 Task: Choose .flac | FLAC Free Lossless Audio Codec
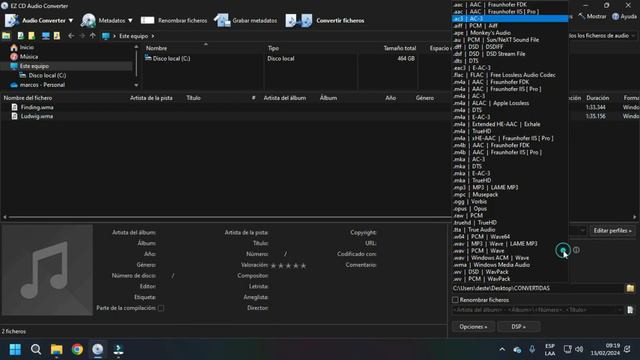pyautogui.click(x=510, y=75)
